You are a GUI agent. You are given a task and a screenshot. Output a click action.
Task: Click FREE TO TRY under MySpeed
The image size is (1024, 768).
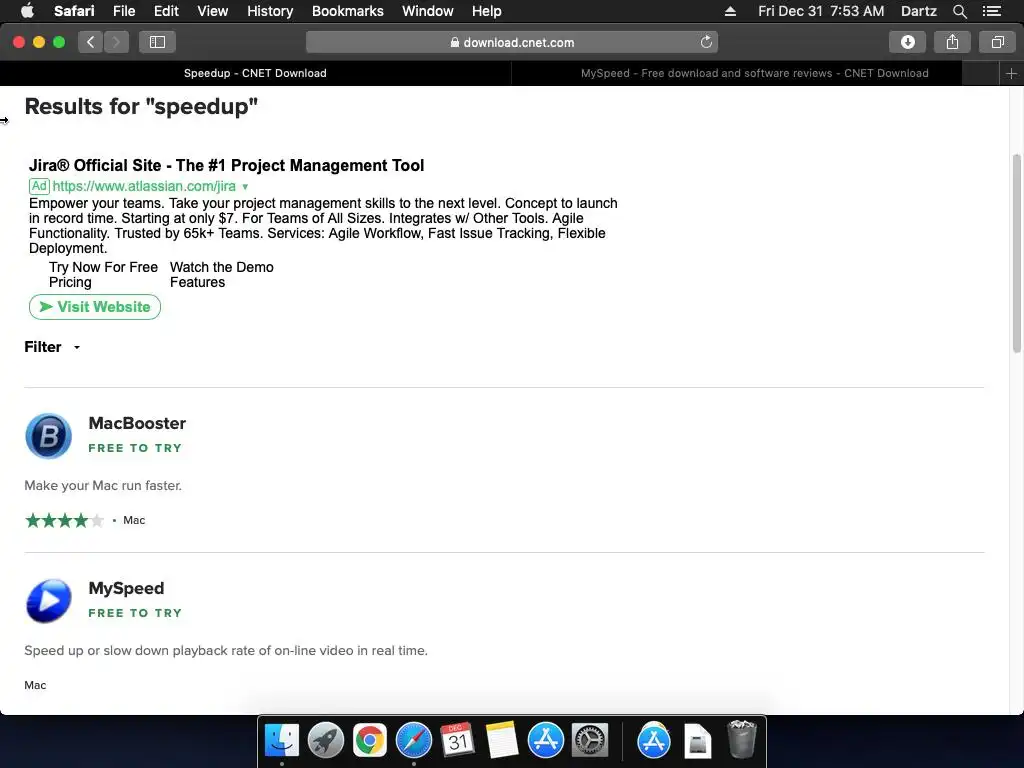(x=135, y=613)
